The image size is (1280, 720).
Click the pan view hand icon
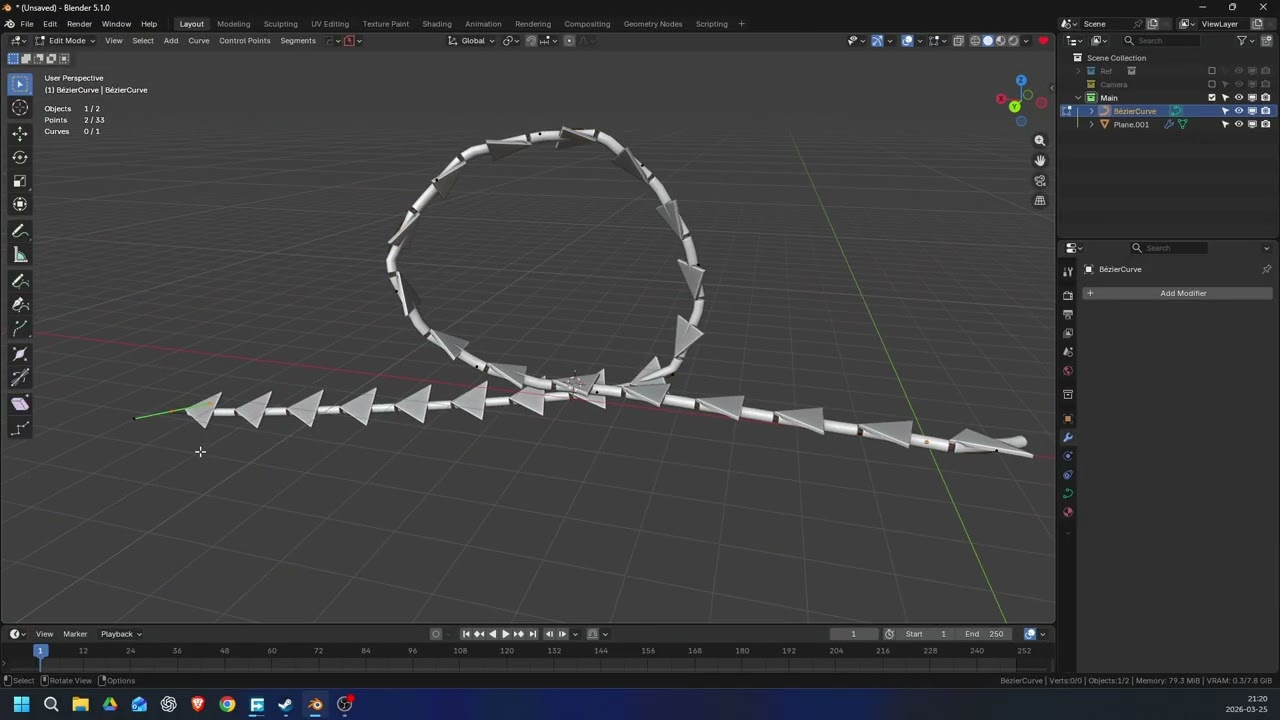tap(1040, 161)
